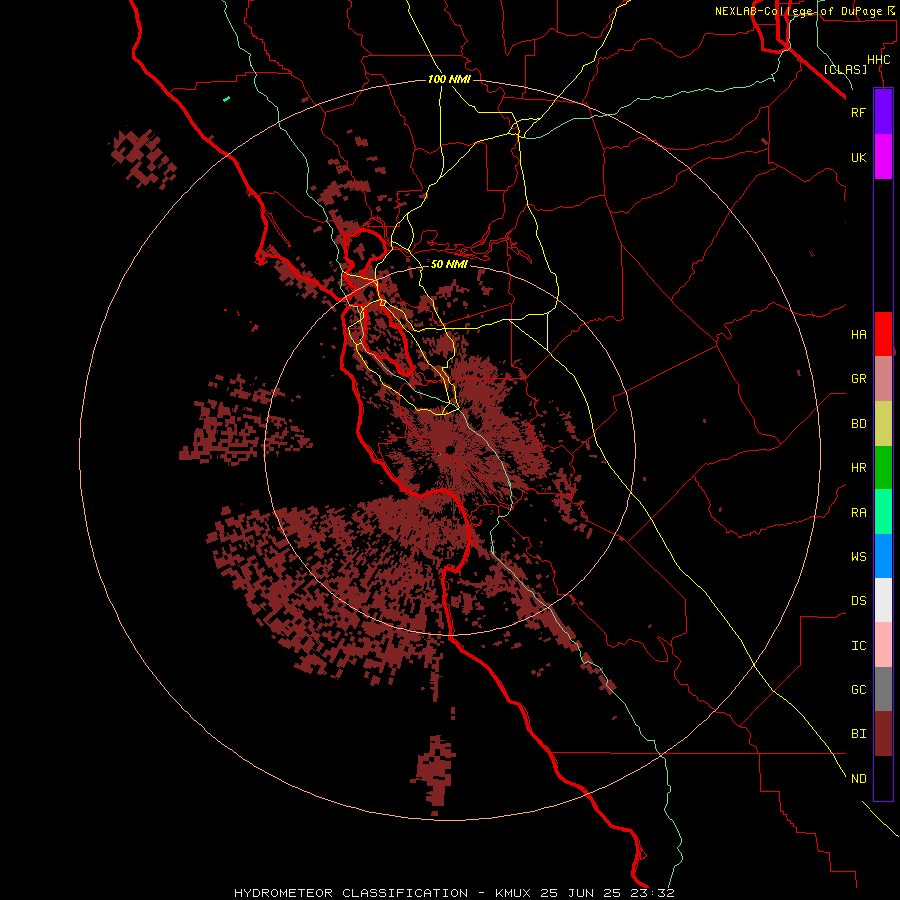Click the BI dark-red legend swatch
The width and height of the screenshot is (900, 900).
883,734
